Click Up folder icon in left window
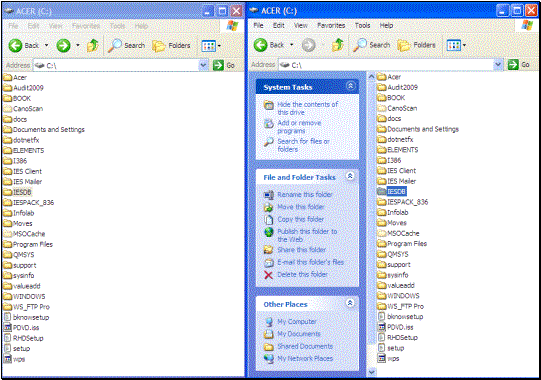The width and height of the screenshot is (541, 380). point(92,45)
